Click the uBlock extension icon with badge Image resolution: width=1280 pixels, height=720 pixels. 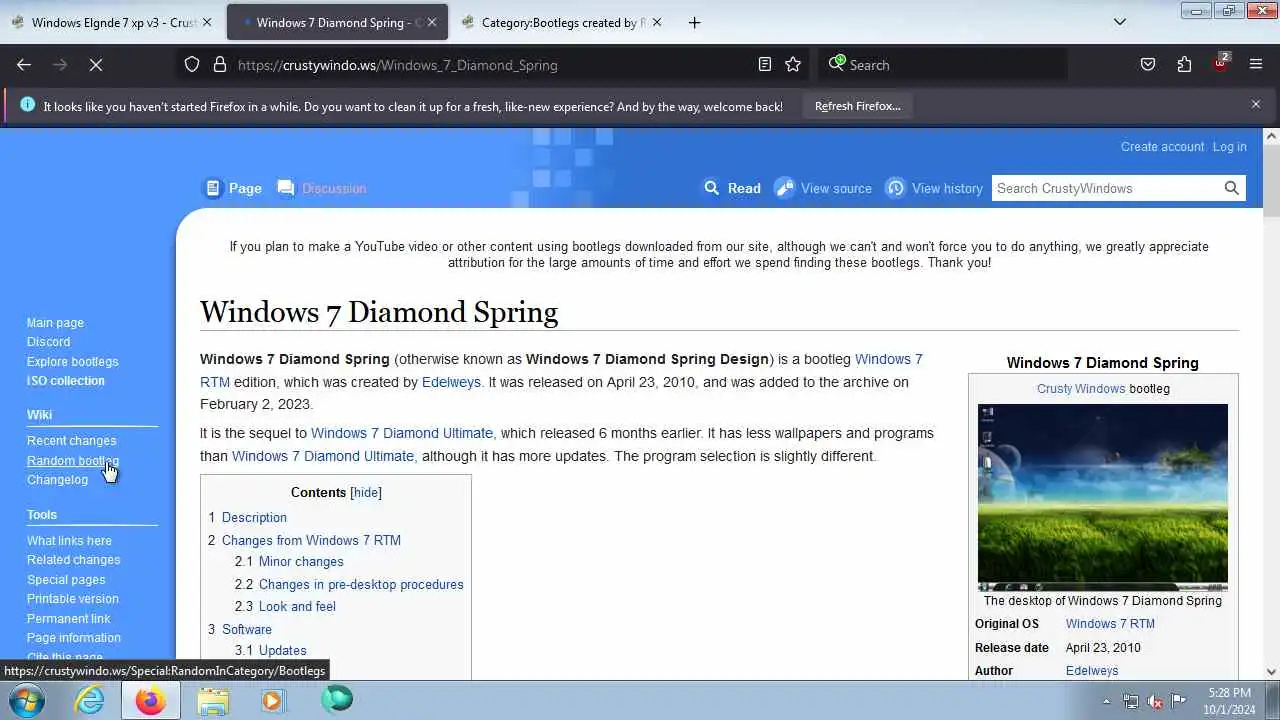(1220, 63)
